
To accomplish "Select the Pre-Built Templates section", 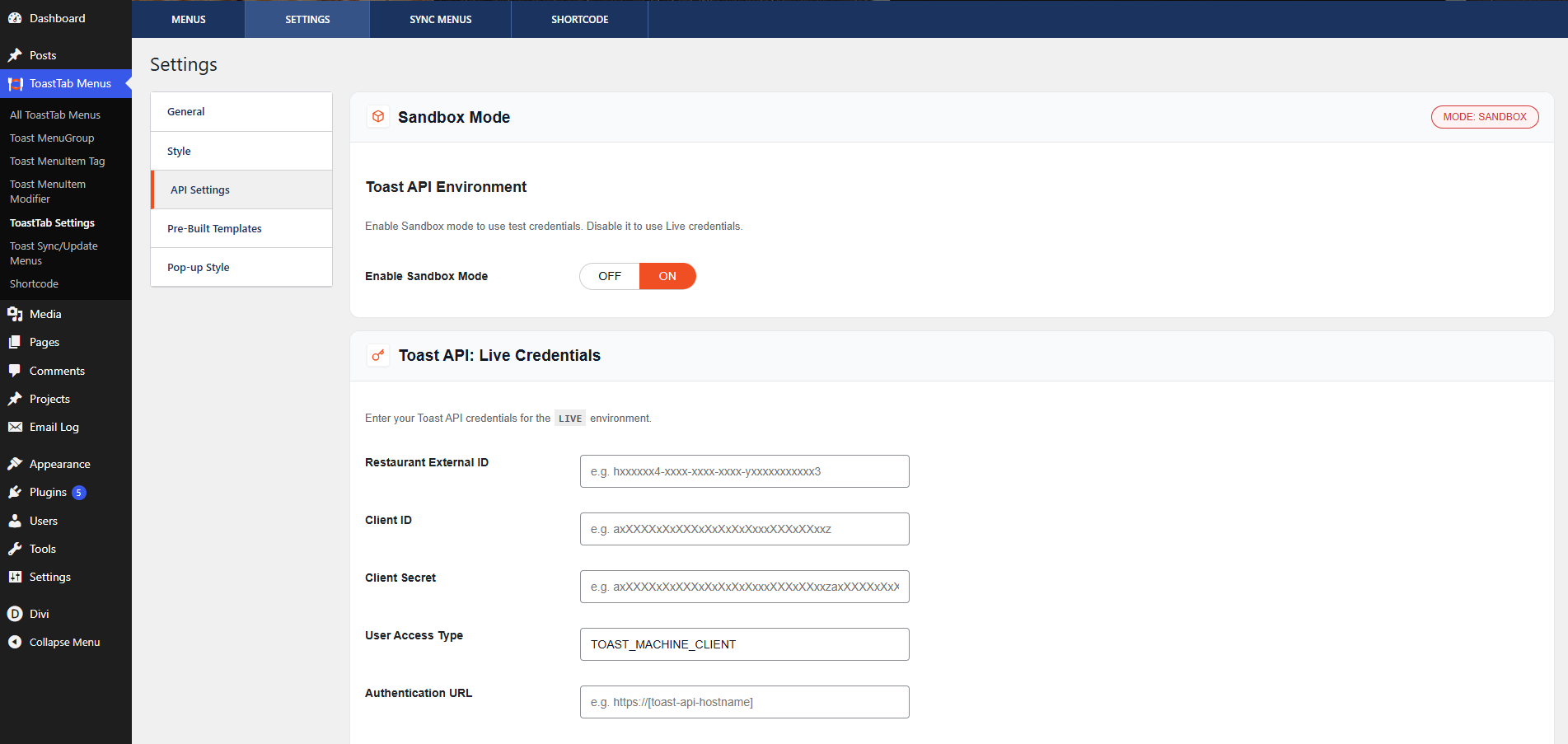I will [241, 228].
